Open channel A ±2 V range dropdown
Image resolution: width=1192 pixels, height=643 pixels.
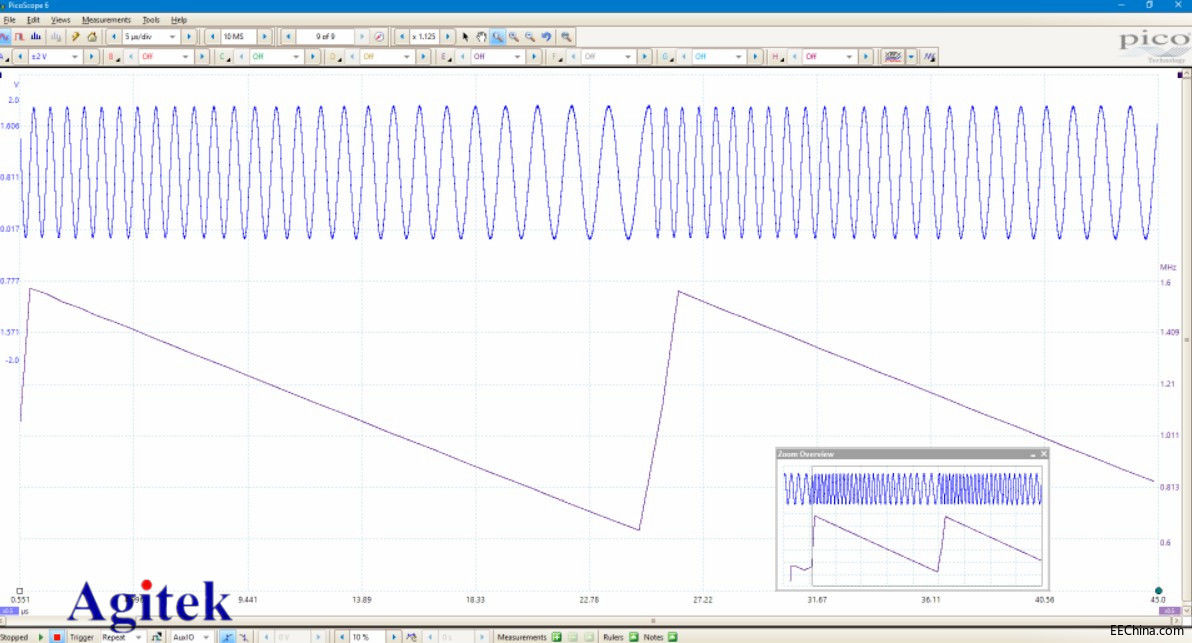[54, 57]
